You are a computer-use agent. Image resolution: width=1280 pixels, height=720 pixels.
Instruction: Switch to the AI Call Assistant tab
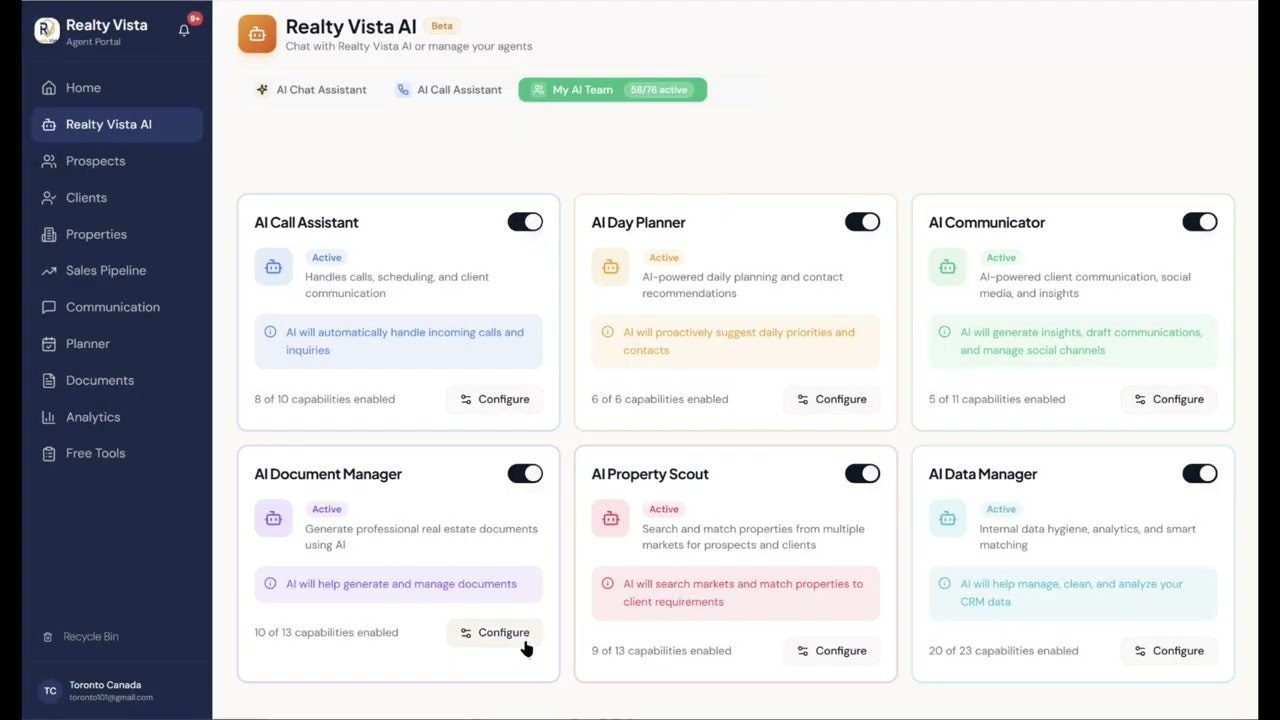449,90
